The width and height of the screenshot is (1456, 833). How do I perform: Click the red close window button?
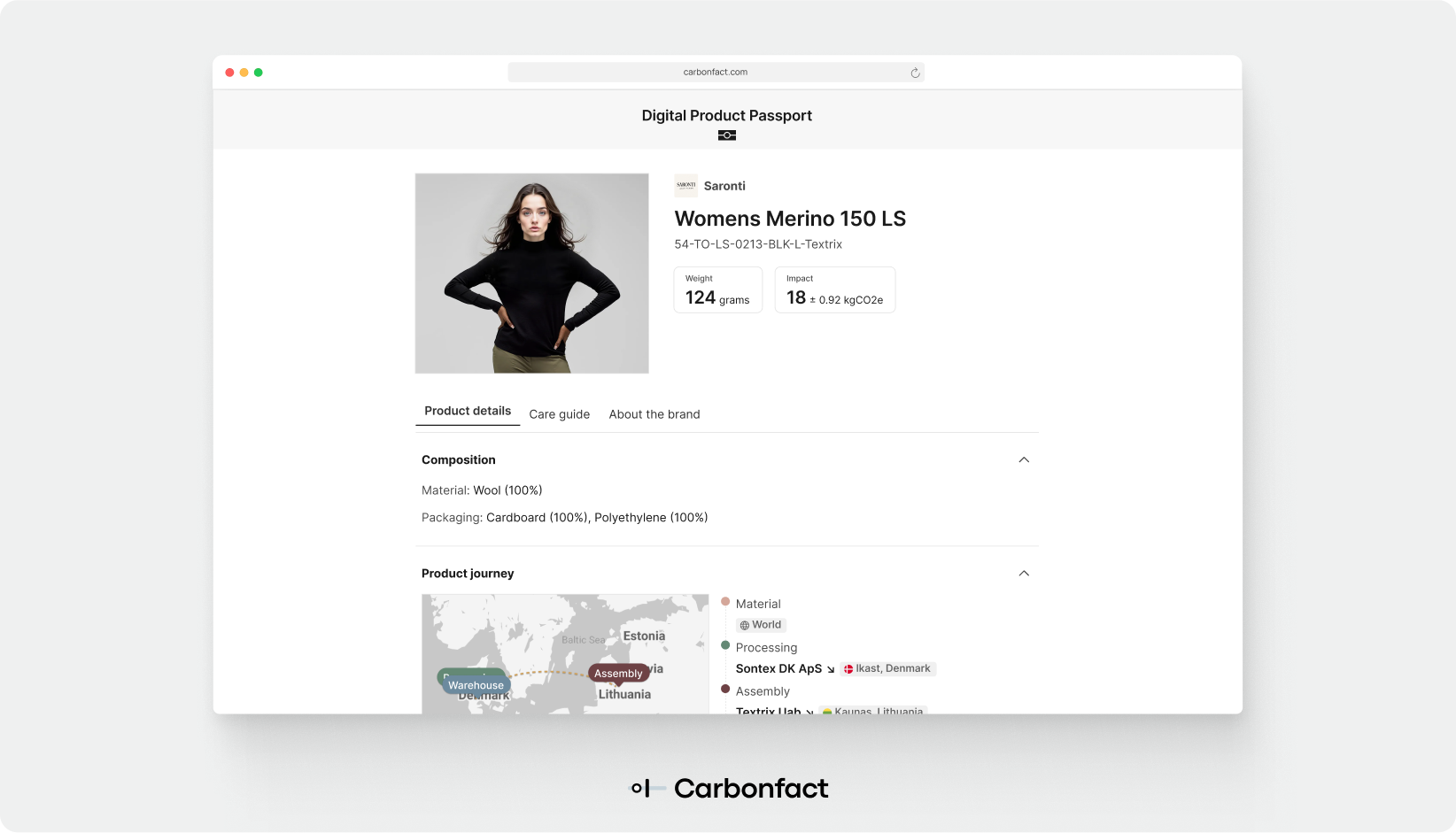click(229, 73)
